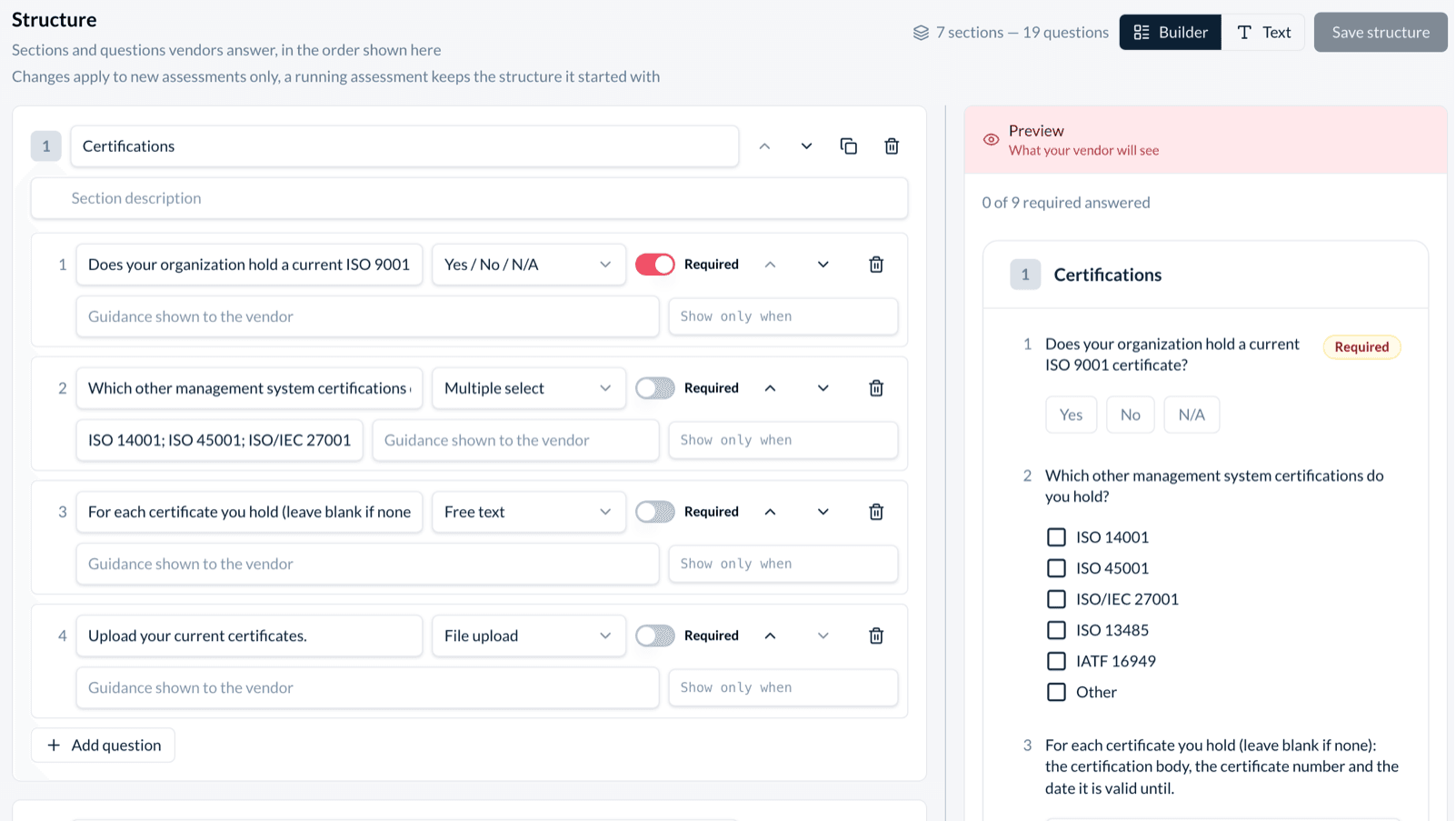Enable Required toggle on question 2
Viewport: 1456px width, 821px height.
click(654, 388)
